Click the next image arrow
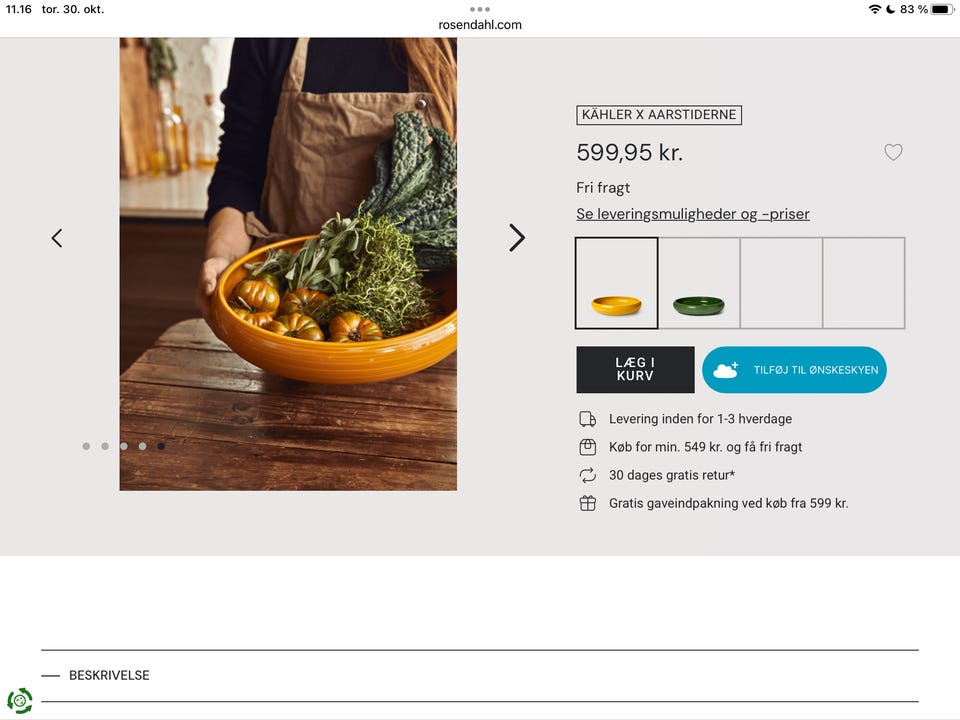 tap(516, 238)
